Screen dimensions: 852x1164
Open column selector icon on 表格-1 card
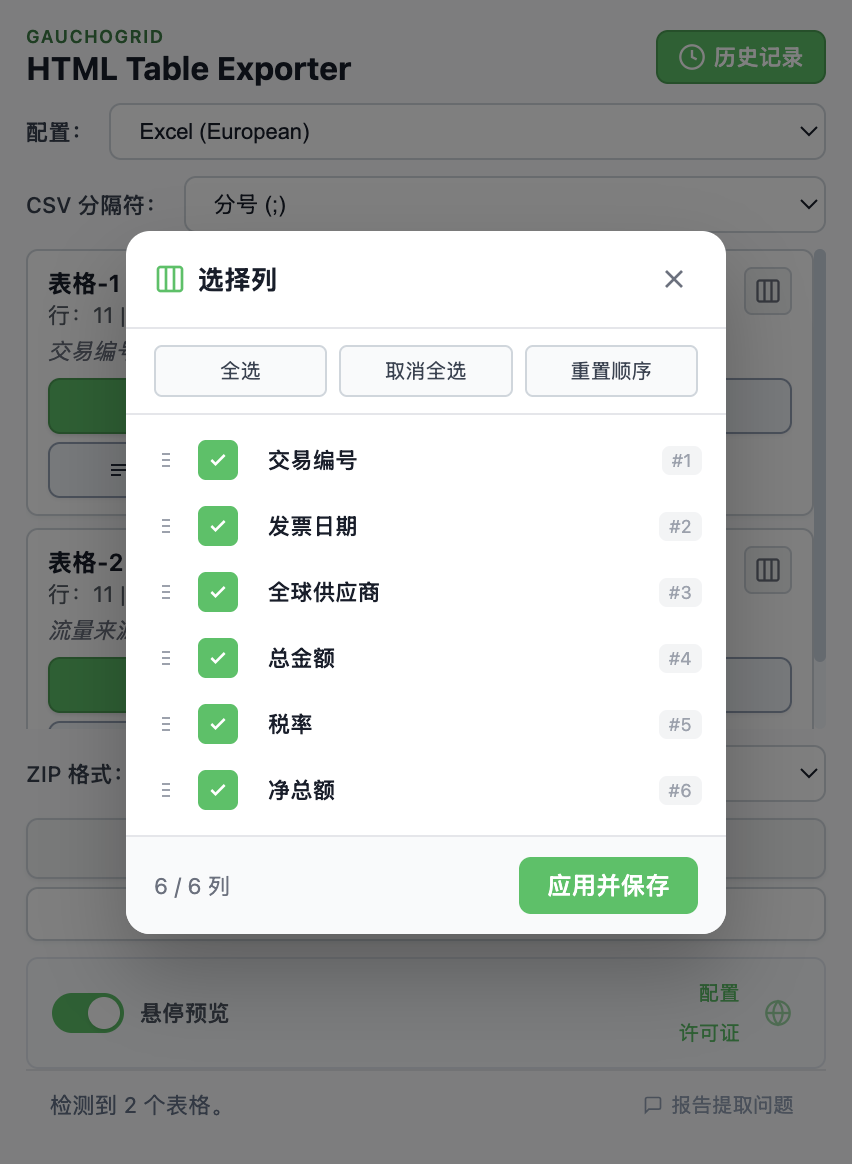[768, 291]
